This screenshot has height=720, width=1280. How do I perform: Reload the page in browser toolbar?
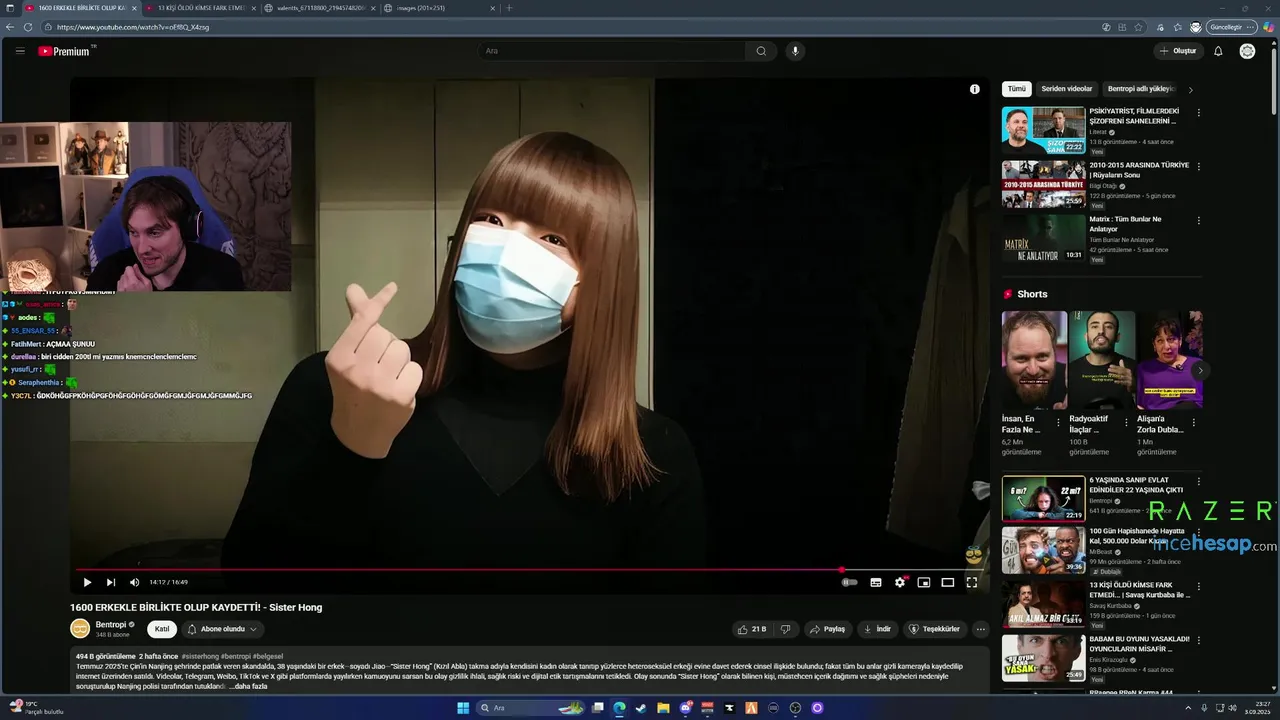coord(27,27)
